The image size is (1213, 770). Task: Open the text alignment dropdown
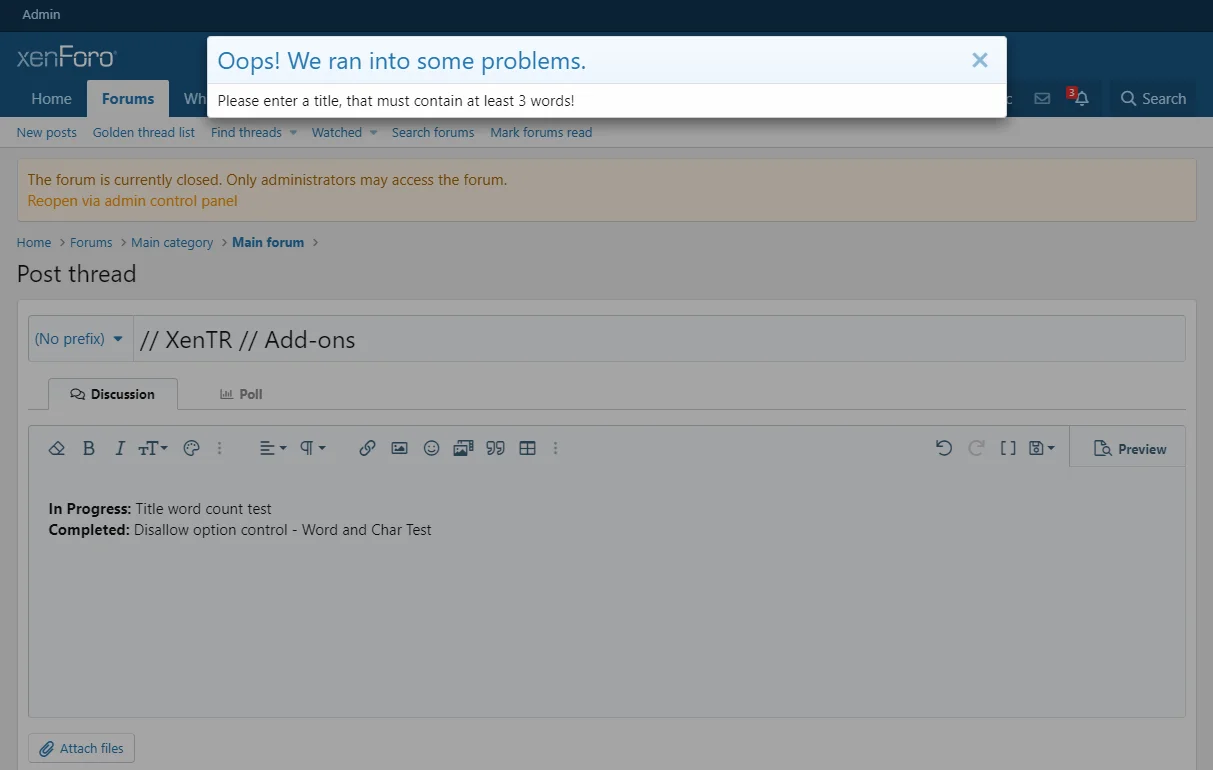point(273,448)
